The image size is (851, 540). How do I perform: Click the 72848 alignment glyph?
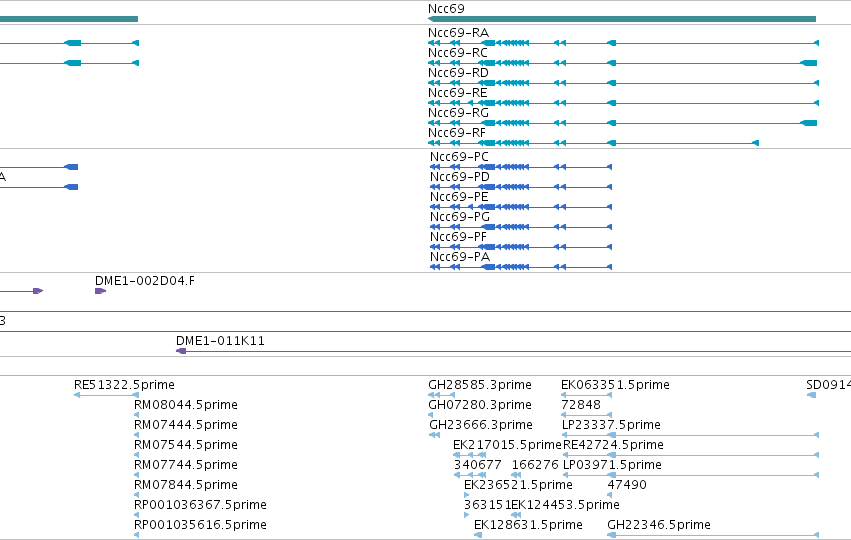[587, 415]
